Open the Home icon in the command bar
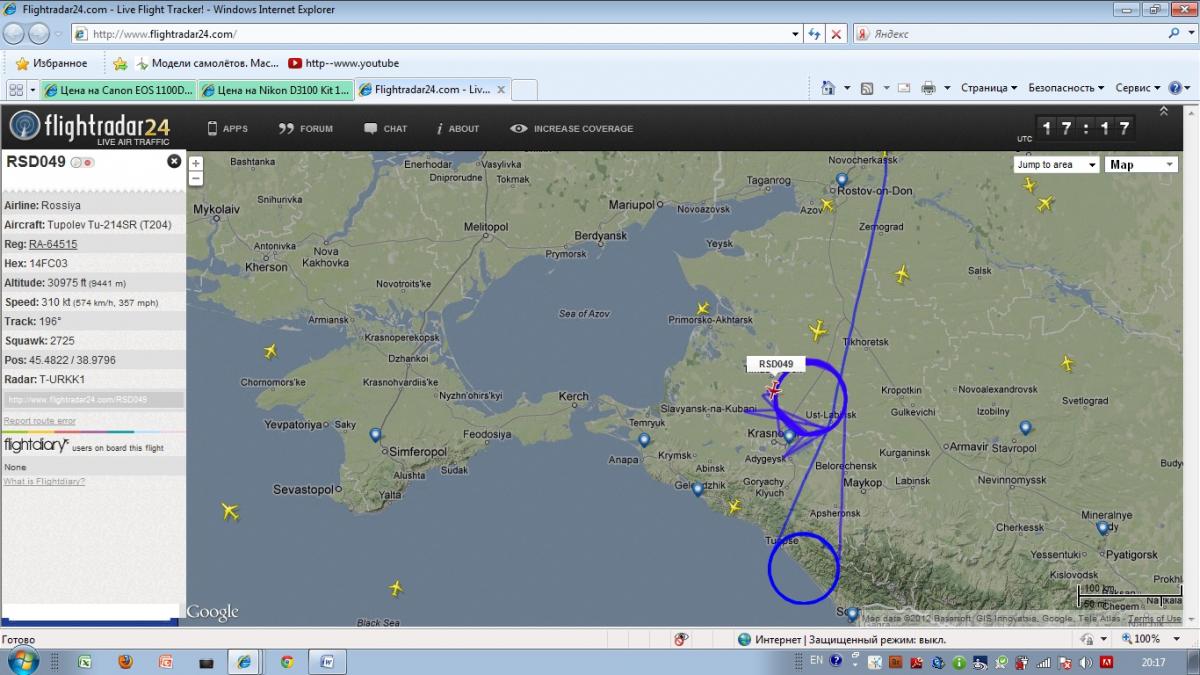1200x675 pixels. pos(828,88)
